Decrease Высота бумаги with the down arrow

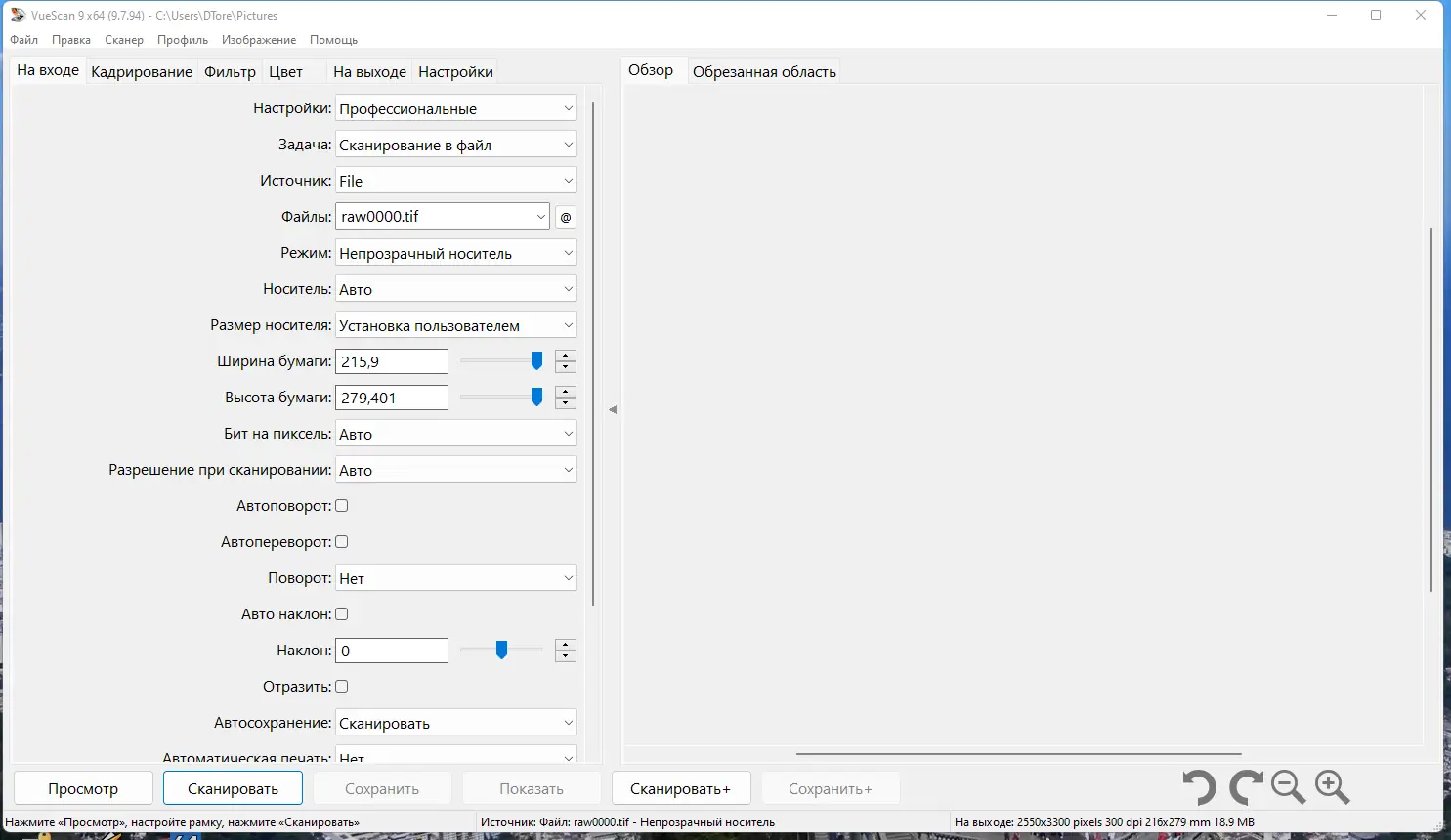pos(566,403)
